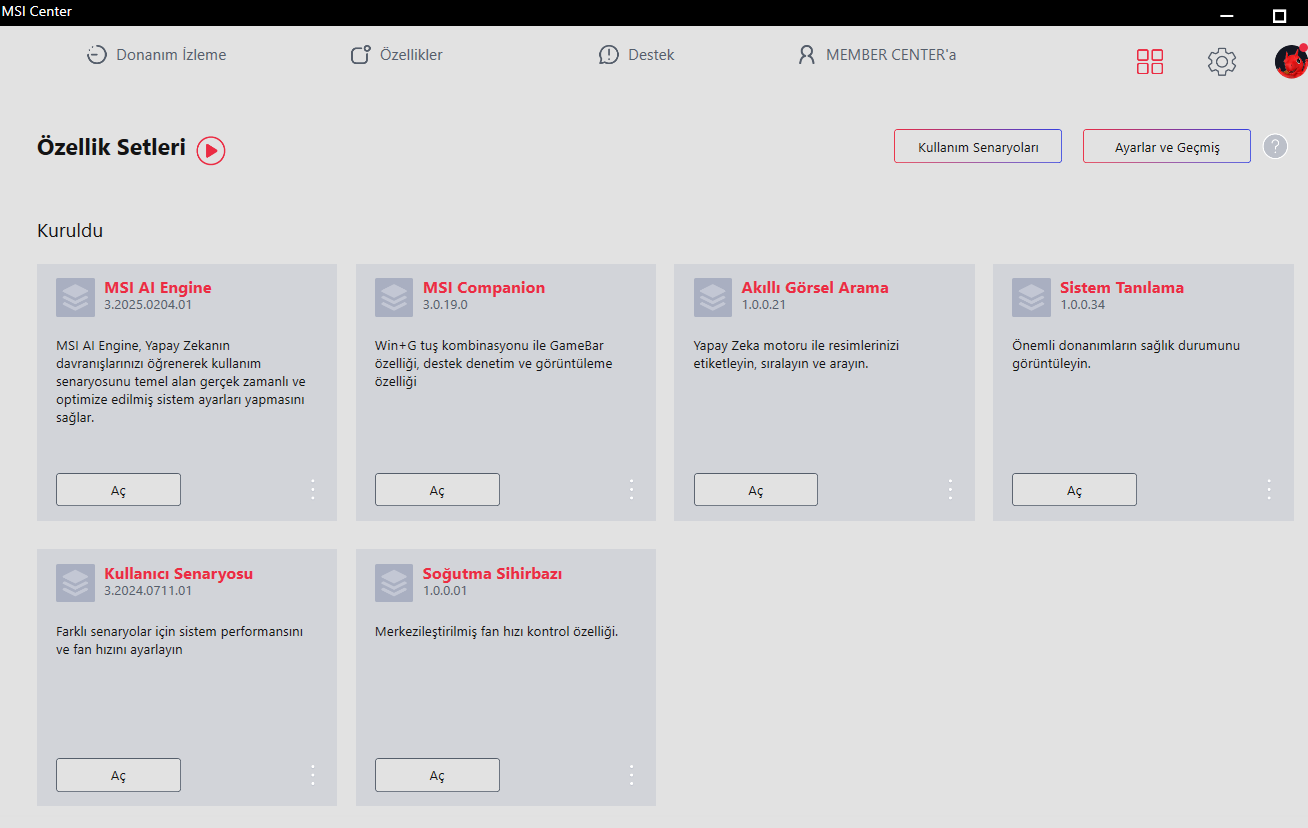
Task: Show Akıllı Görsel Arama more options
Action: pos(950,489)
